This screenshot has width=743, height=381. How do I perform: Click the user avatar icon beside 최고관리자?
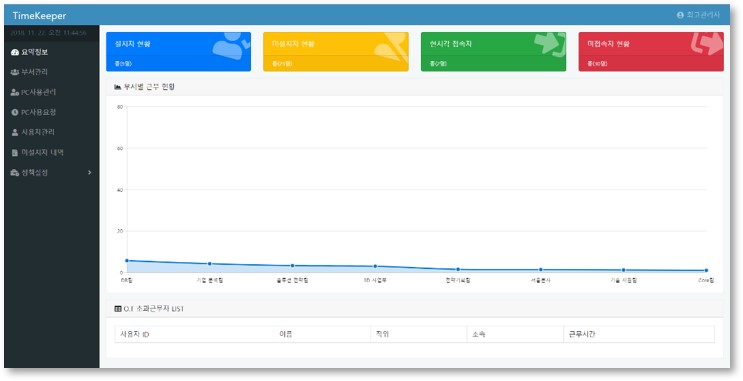click(x=680, y=15)
